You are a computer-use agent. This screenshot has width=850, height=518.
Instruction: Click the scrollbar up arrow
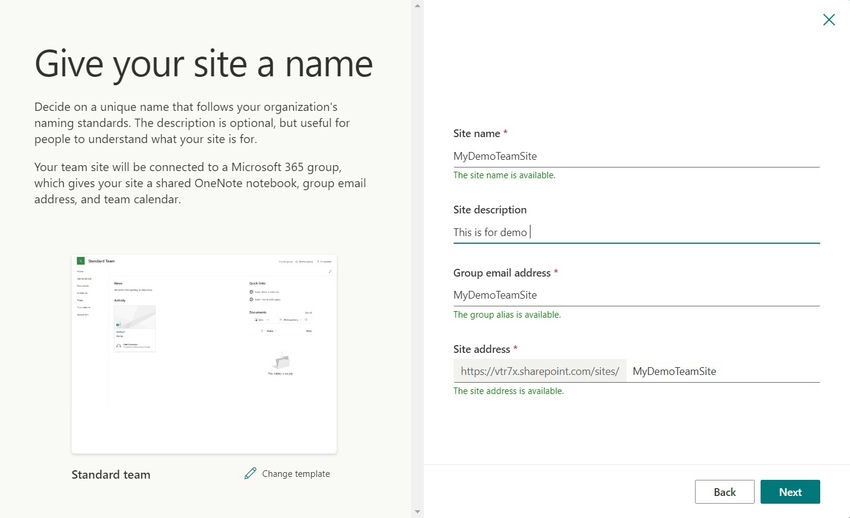[x=417, y=6]
